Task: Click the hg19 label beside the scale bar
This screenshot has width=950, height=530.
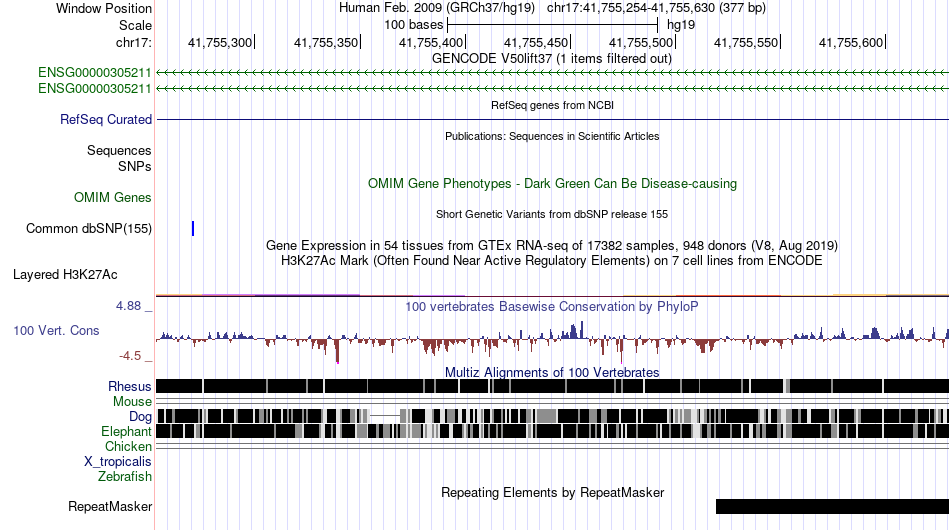Action: point(681,25)
